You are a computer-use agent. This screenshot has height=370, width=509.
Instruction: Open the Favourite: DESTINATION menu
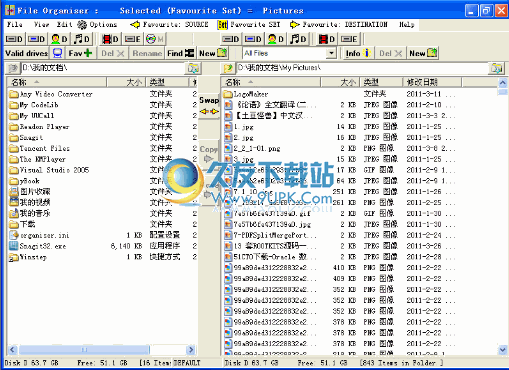coord(339,24)
